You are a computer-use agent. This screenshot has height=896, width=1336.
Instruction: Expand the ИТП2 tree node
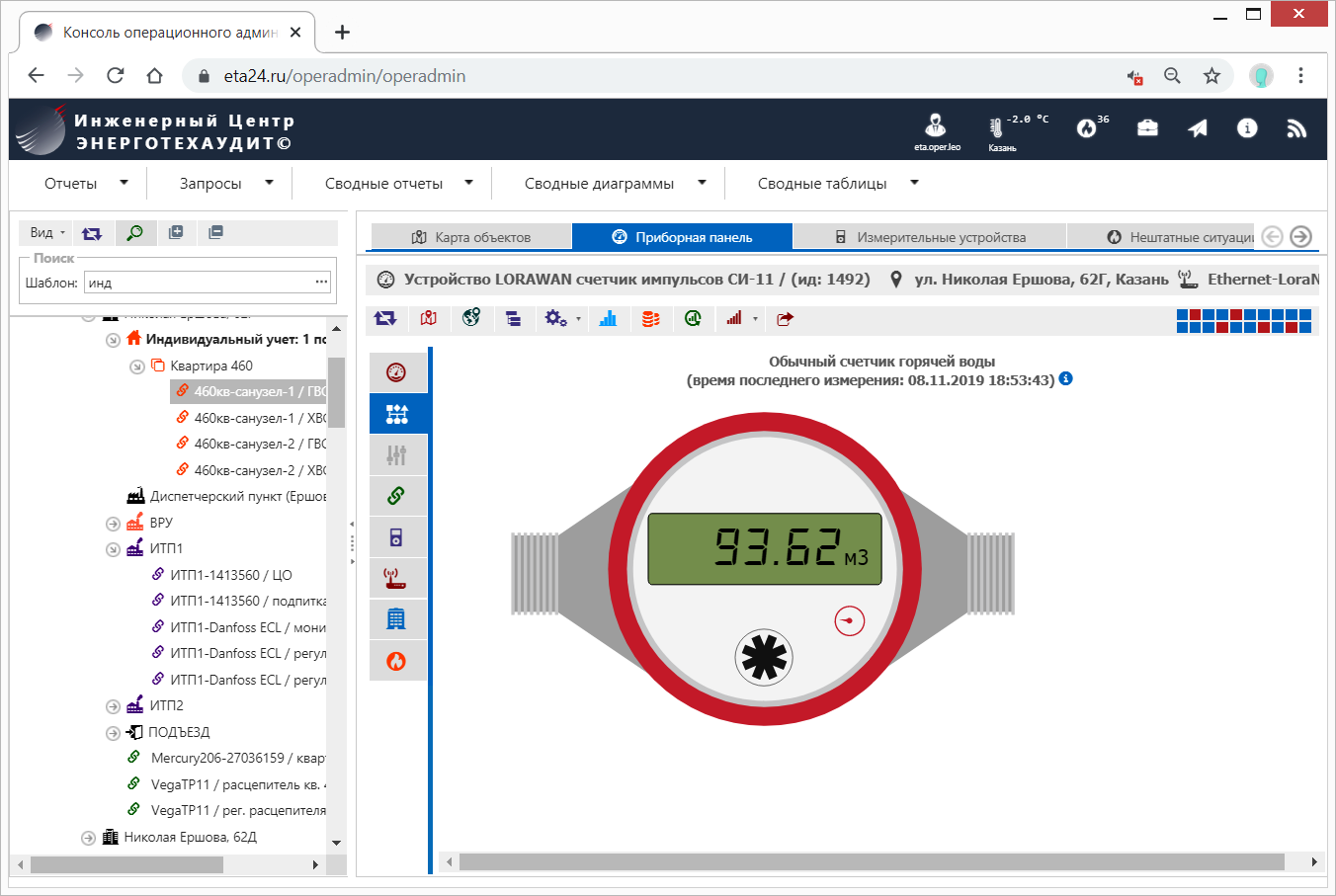coord(113,706)
